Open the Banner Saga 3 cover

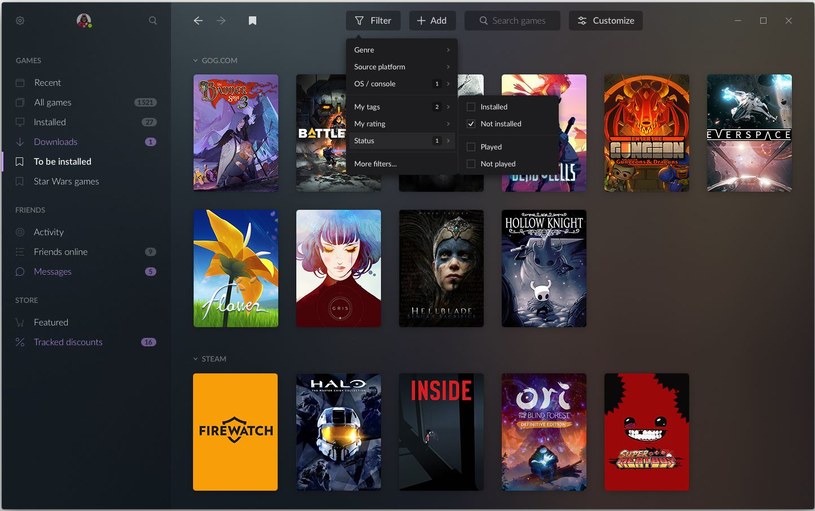235,133
